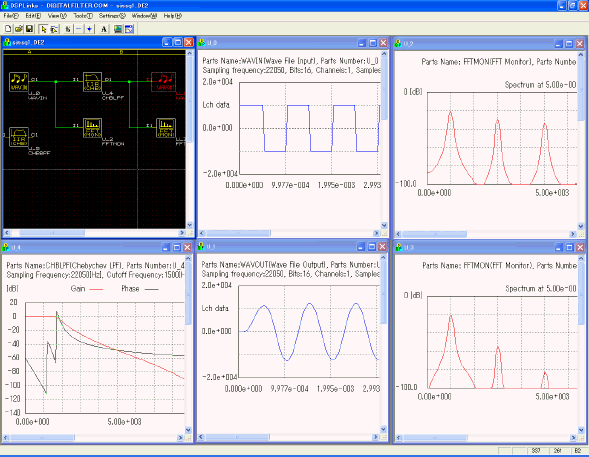Viewport: 589px width, 457px height.
Task: Click right arrow of U_4 horizontal scrollbar
Action: [180, 438]
